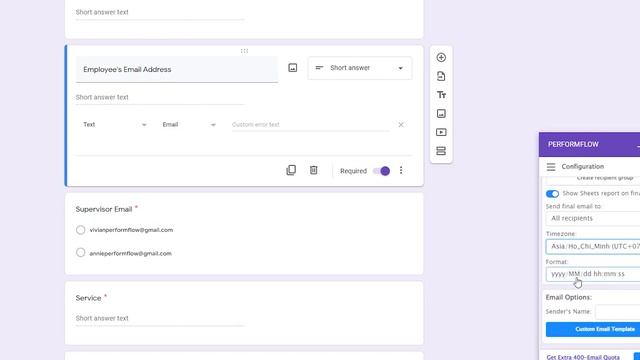Remove the response validation rule

401,125
